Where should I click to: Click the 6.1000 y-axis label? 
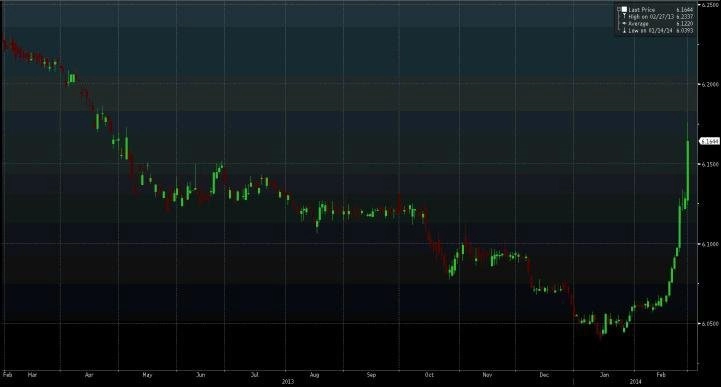pos(710,244)
